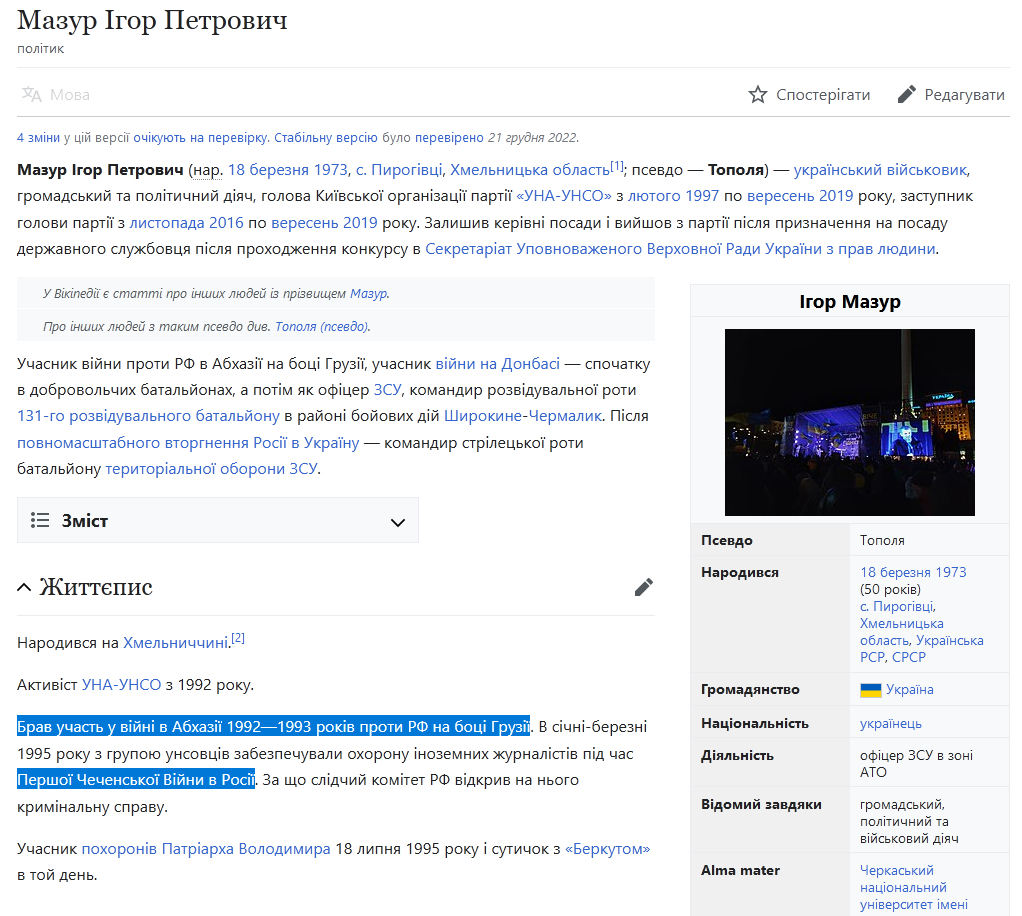
Task: Follow the 4 зміни pending changes link
Action: point(38,138)
